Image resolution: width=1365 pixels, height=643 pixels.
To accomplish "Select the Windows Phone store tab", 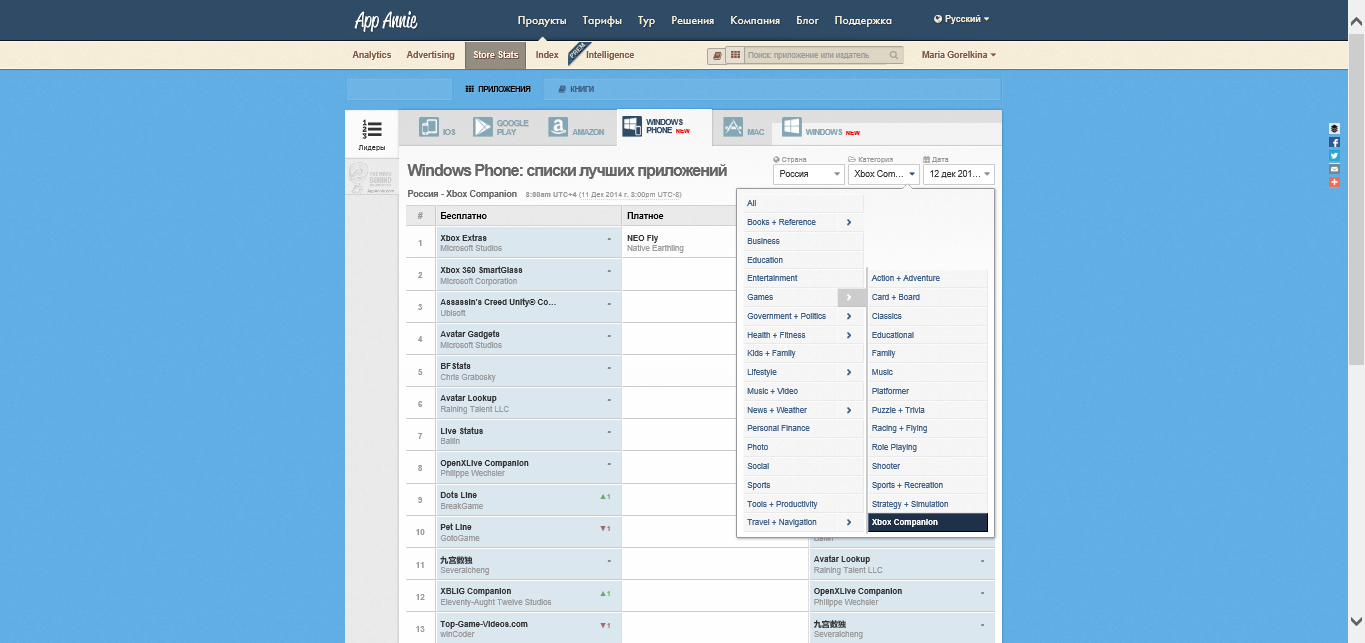I will pos(664,127).
